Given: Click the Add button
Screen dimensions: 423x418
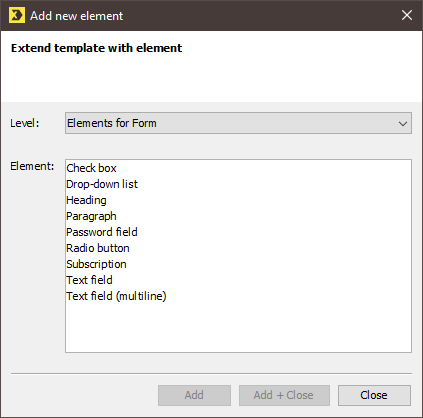Looking at the screenshot, I should click(194, 395).
